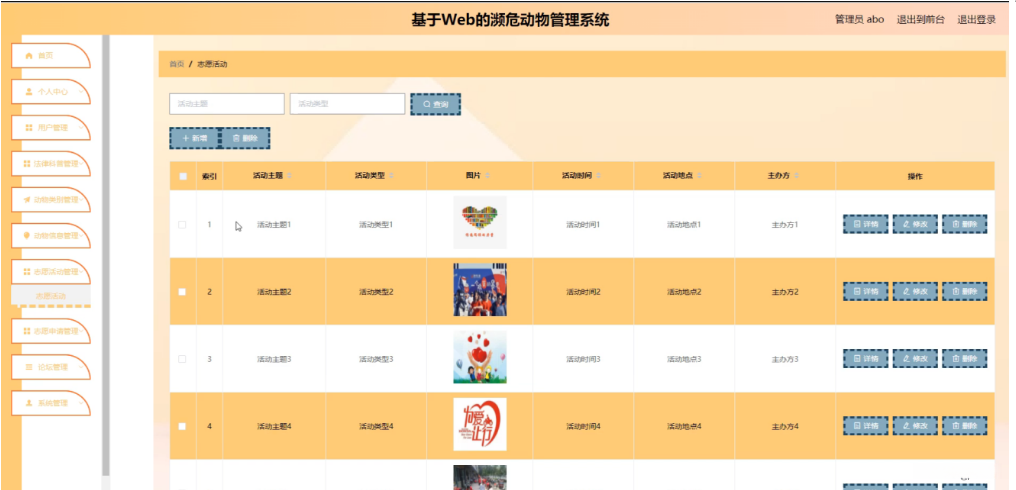Click the paper-plane icon beside 动物类别管理
Screen dimensions: 1016x490
tap(27, 200)
